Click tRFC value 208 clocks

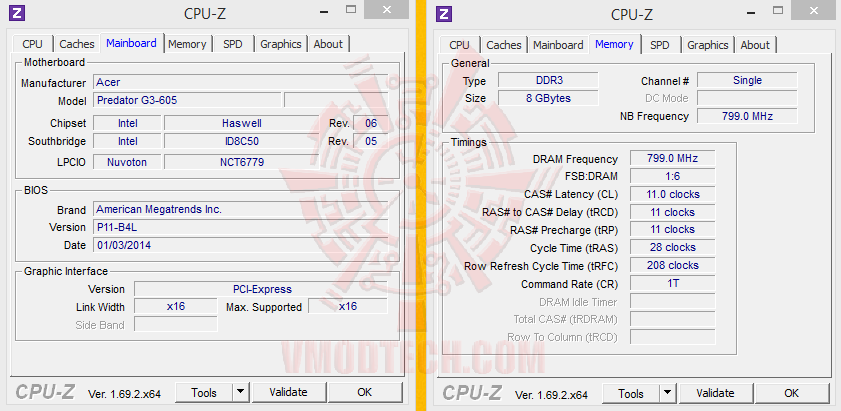[673, 266]
